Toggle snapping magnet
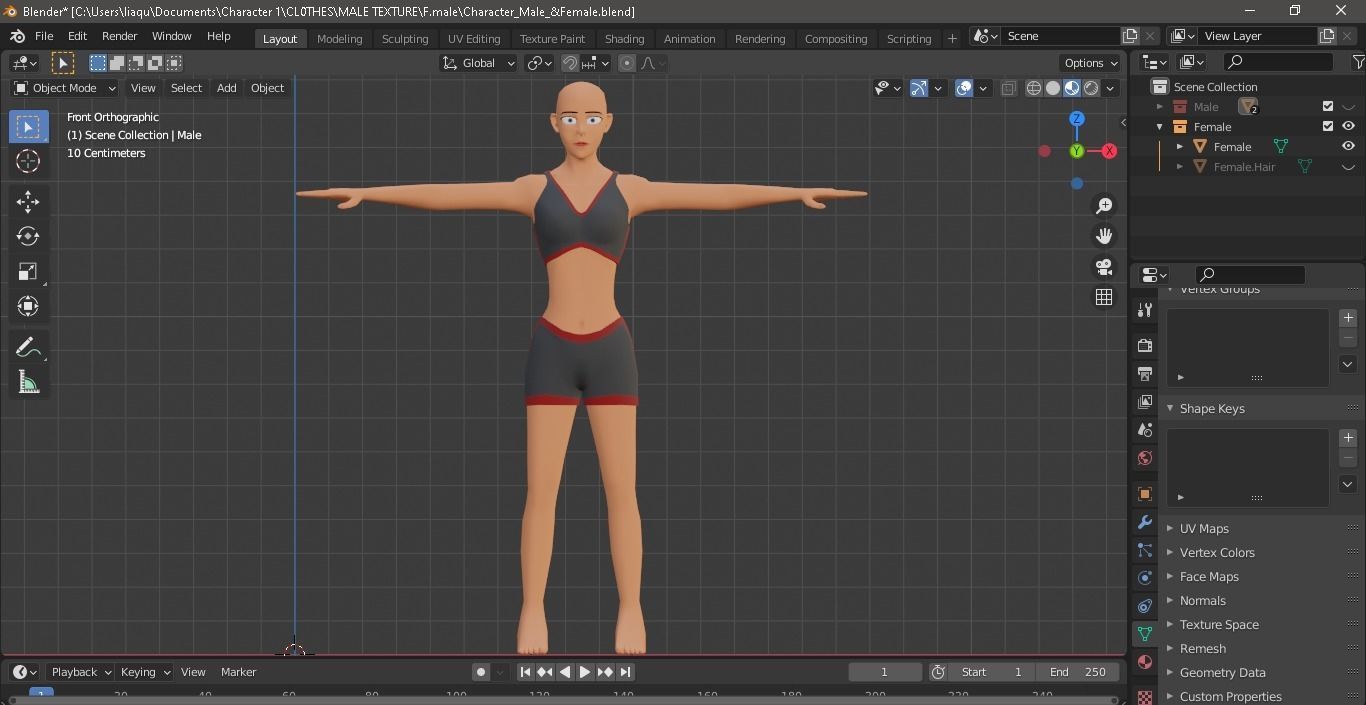Viewport: 1366px width, 705px height. pos(570,63)
